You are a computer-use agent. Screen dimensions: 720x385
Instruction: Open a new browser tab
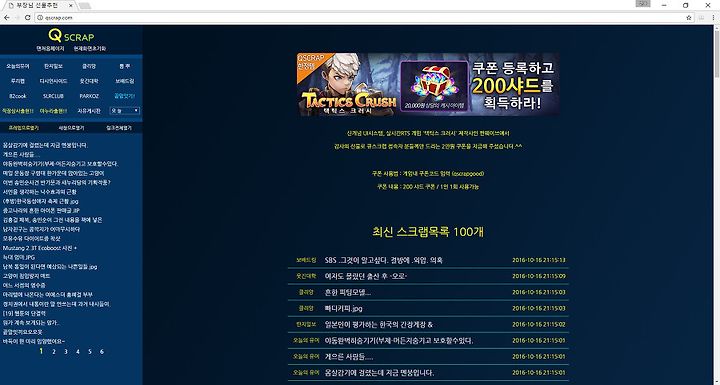pos(84,6)
